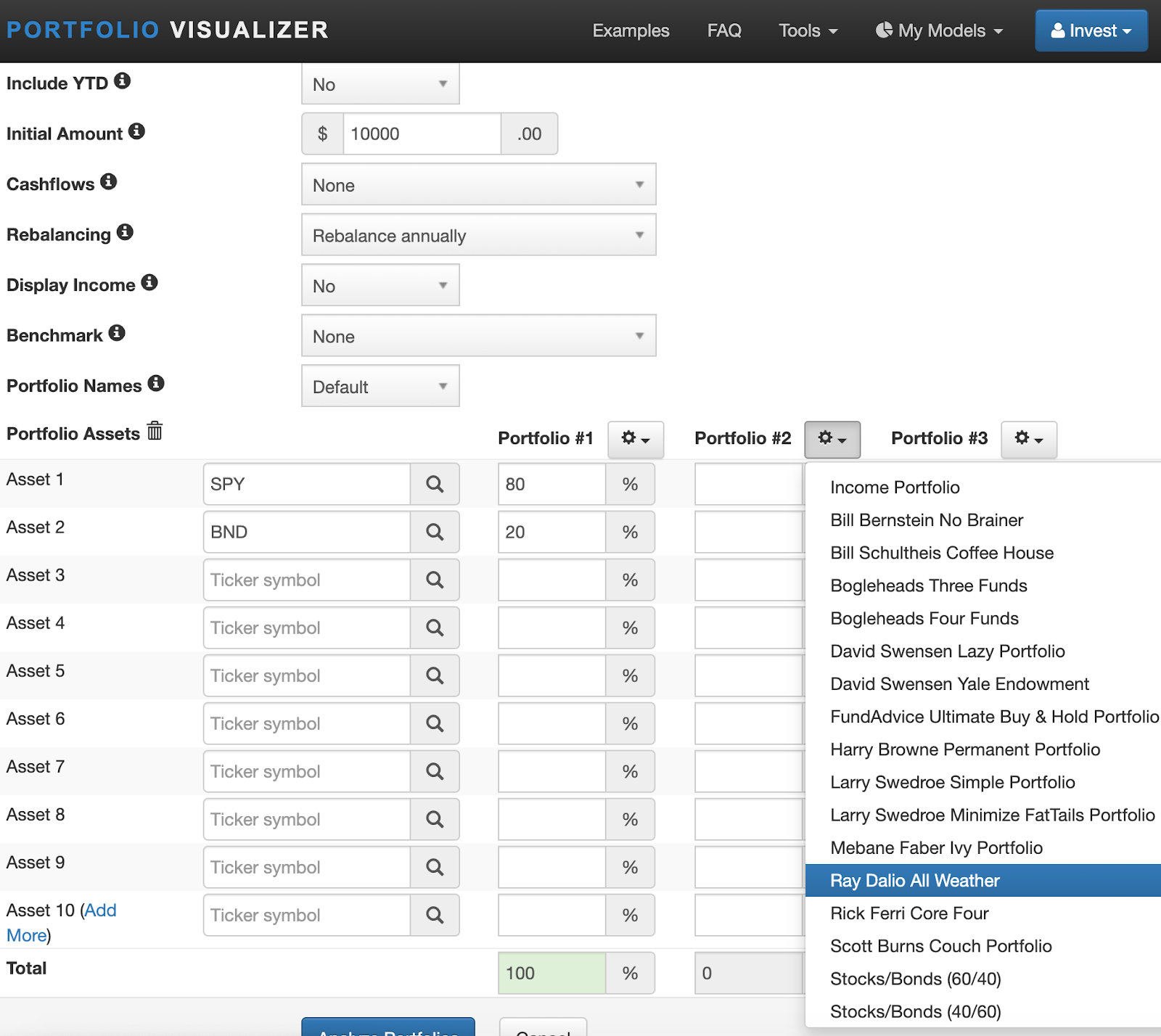Screen dimensions: 1161x1036
Task: Click the Portfolio Visualizer logo
Action: click(168, 30)
